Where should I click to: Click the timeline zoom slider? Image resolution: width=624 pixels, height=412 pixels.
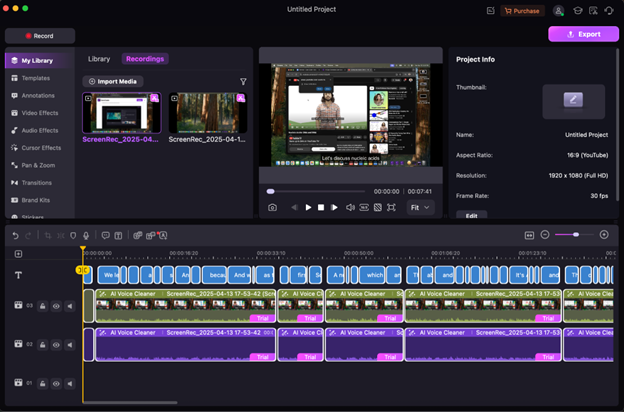575,235
